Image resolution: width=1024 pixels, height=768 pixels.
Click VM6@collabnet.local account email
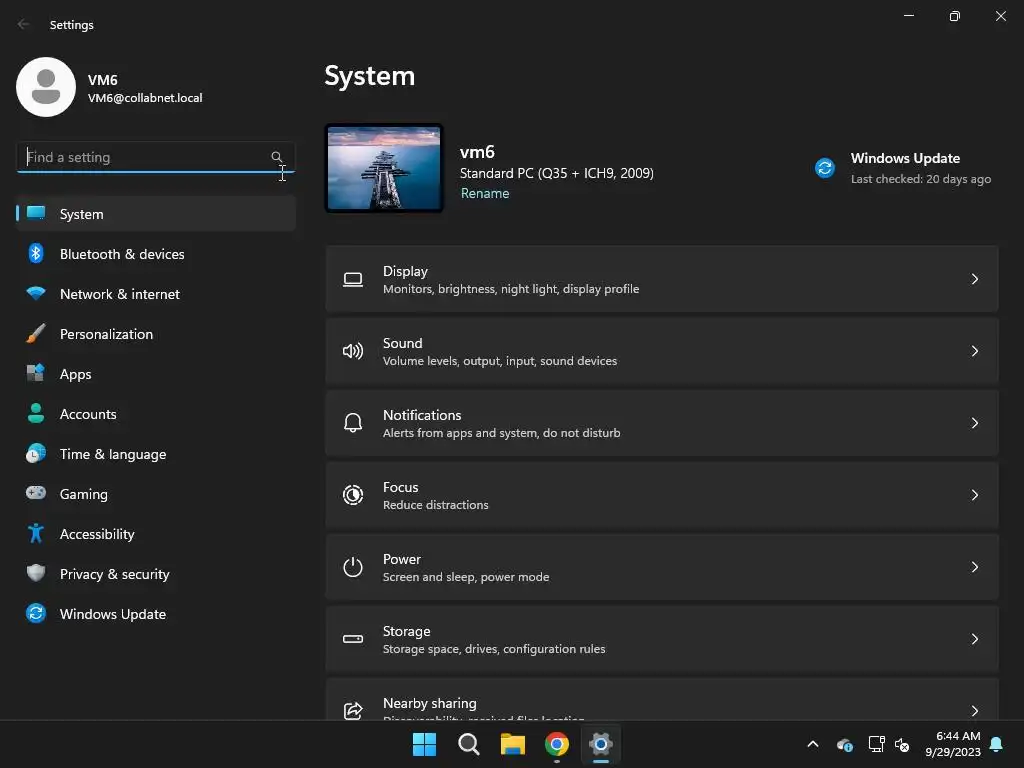[145, 98]
